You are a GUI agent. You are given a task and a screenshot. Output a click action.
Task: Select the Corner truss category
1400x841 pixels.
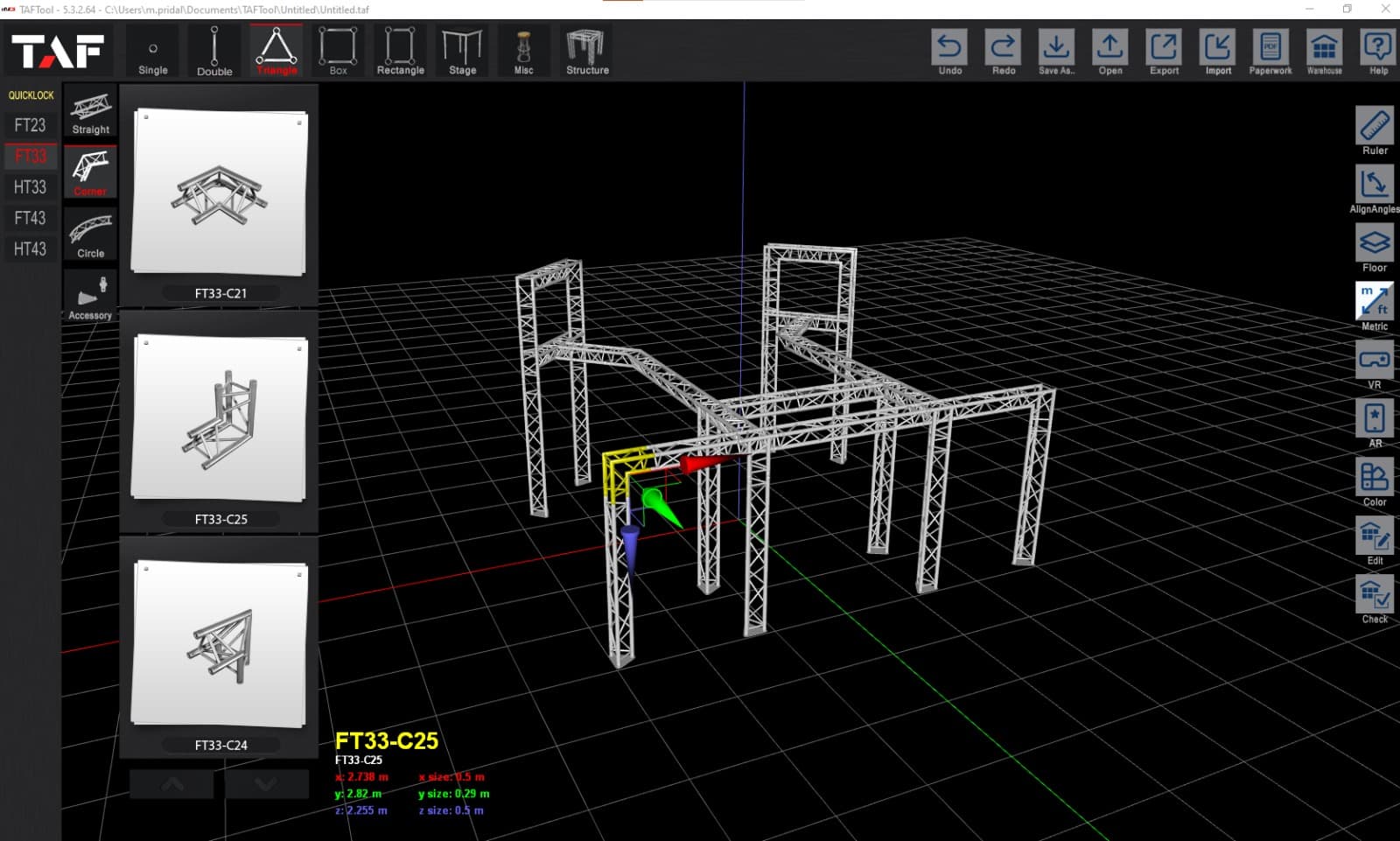pos(91,172)
